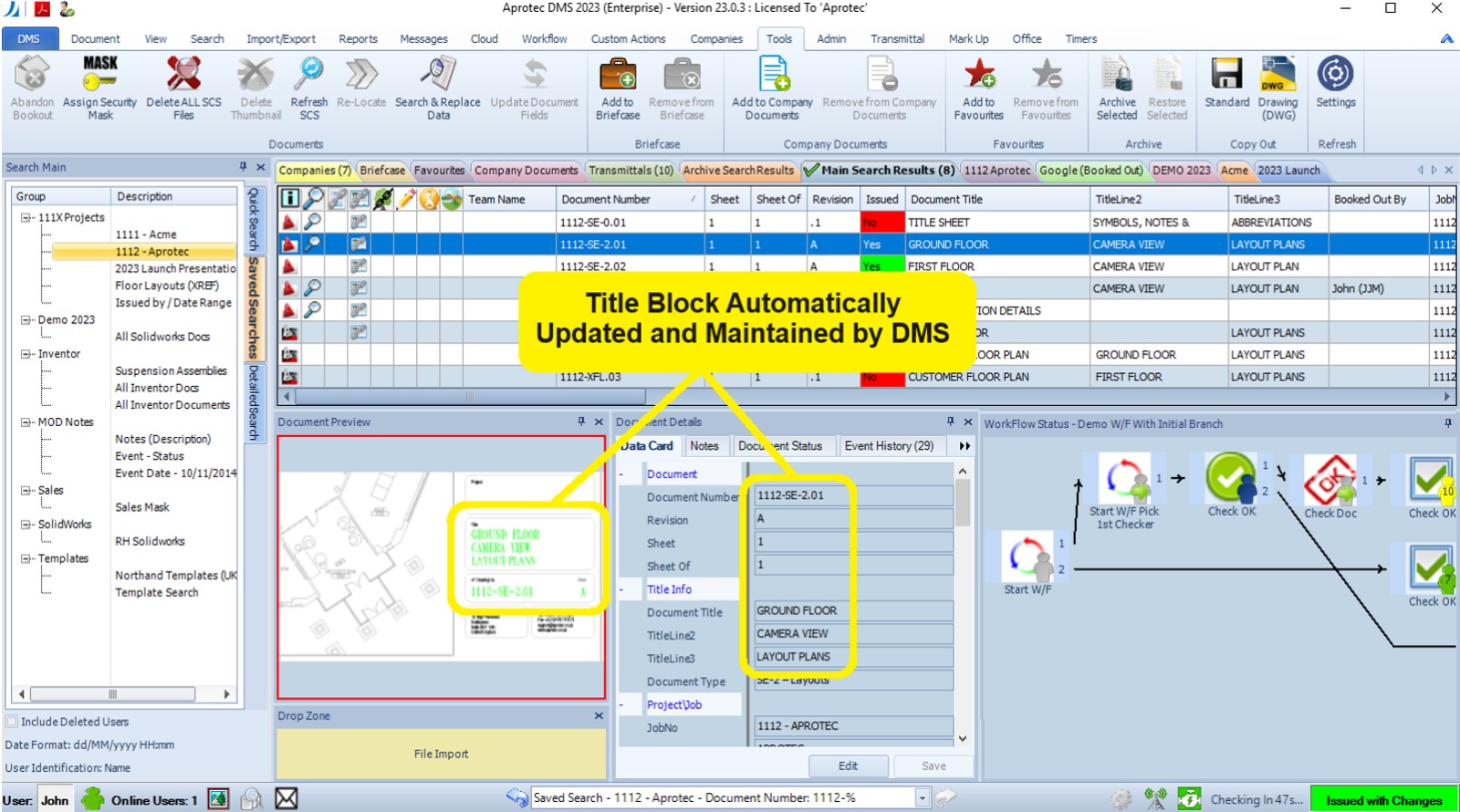Open the Transmittal ribbon tab

point(897,38)
